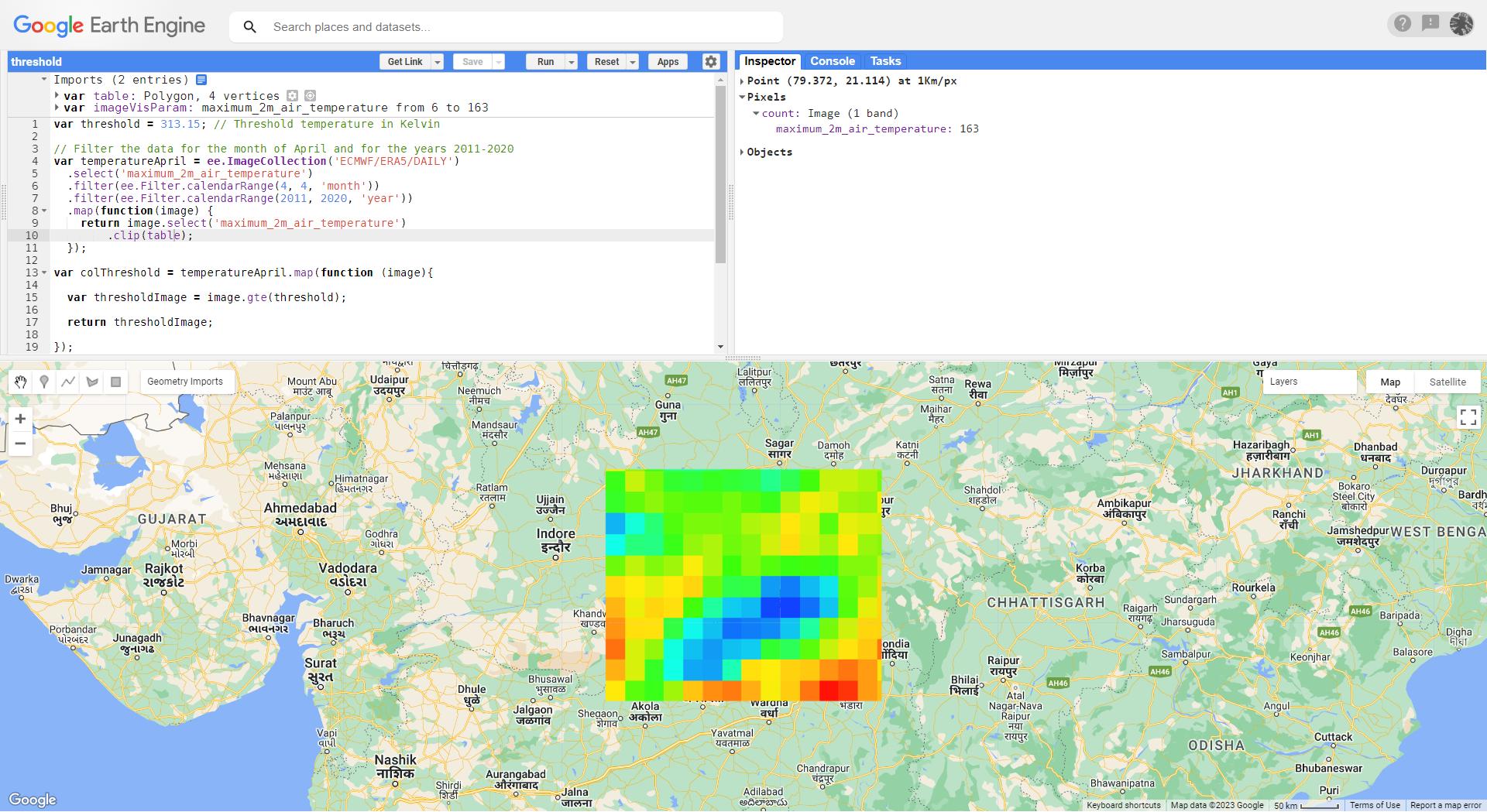The image size is (1487, 812).
Task: Collapse the Pixels inspector section
Action: pos(742,97)
